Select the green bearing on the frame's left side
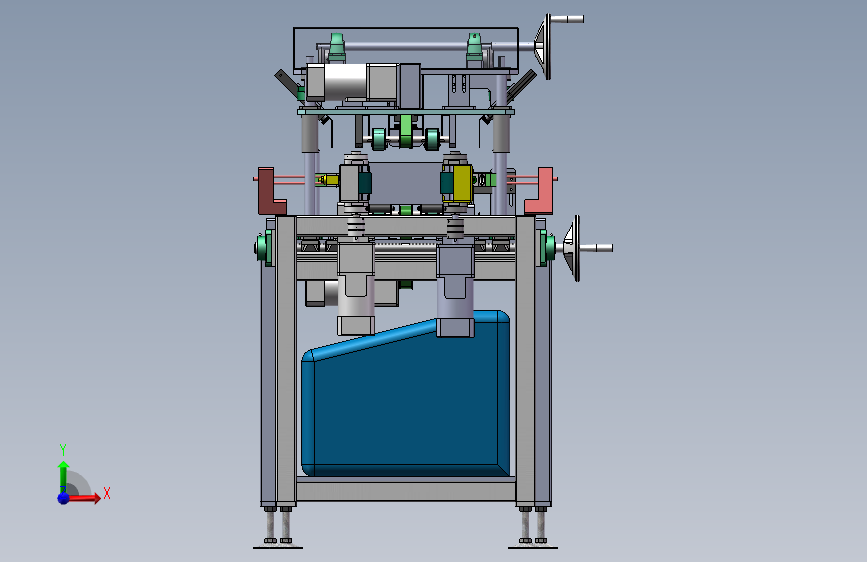This screenshot has height=562, width=867. click(265, 247)
